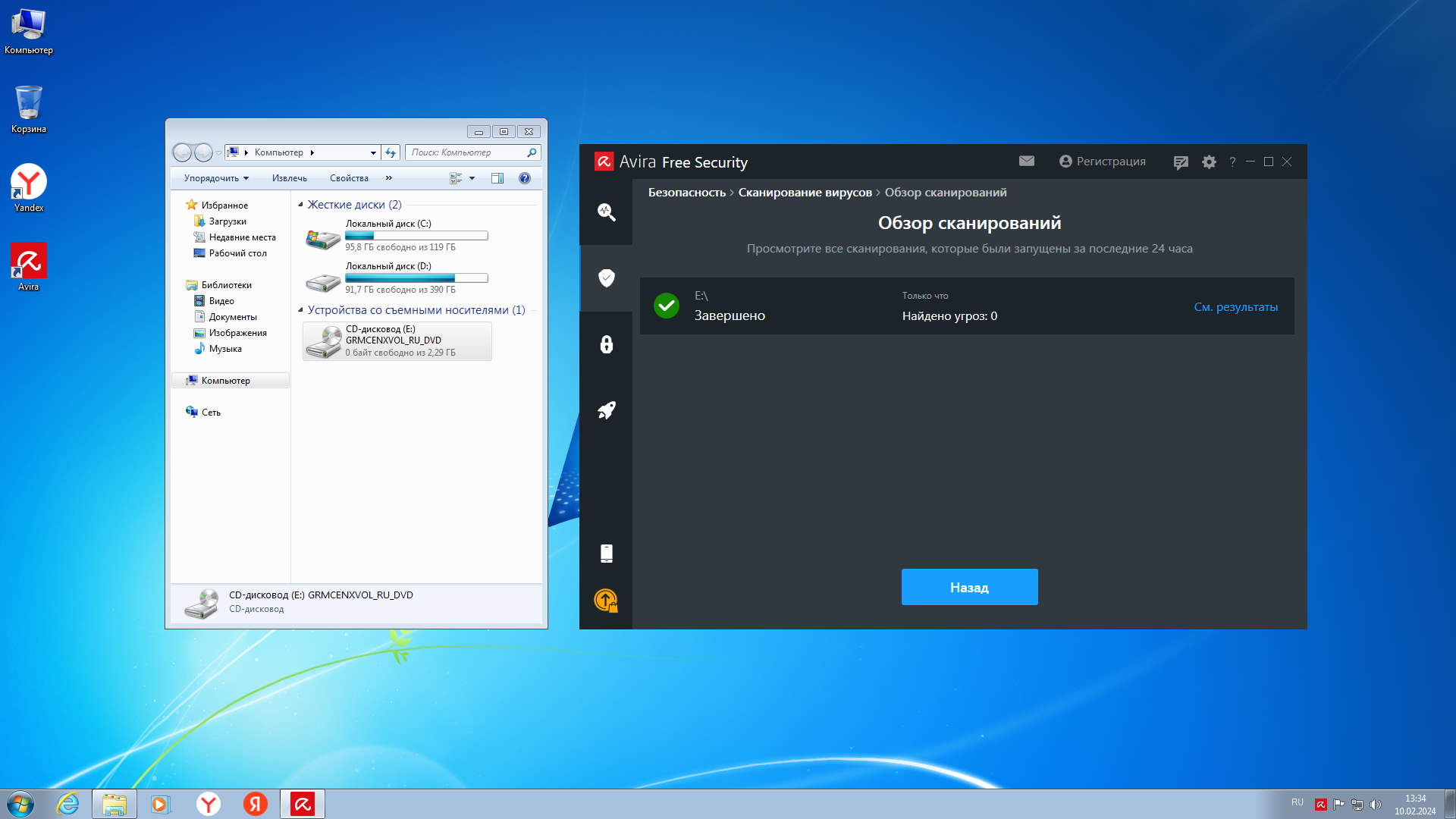
Task: Collapse the Жесткие диски group
Action: click(x=300, y=205)
